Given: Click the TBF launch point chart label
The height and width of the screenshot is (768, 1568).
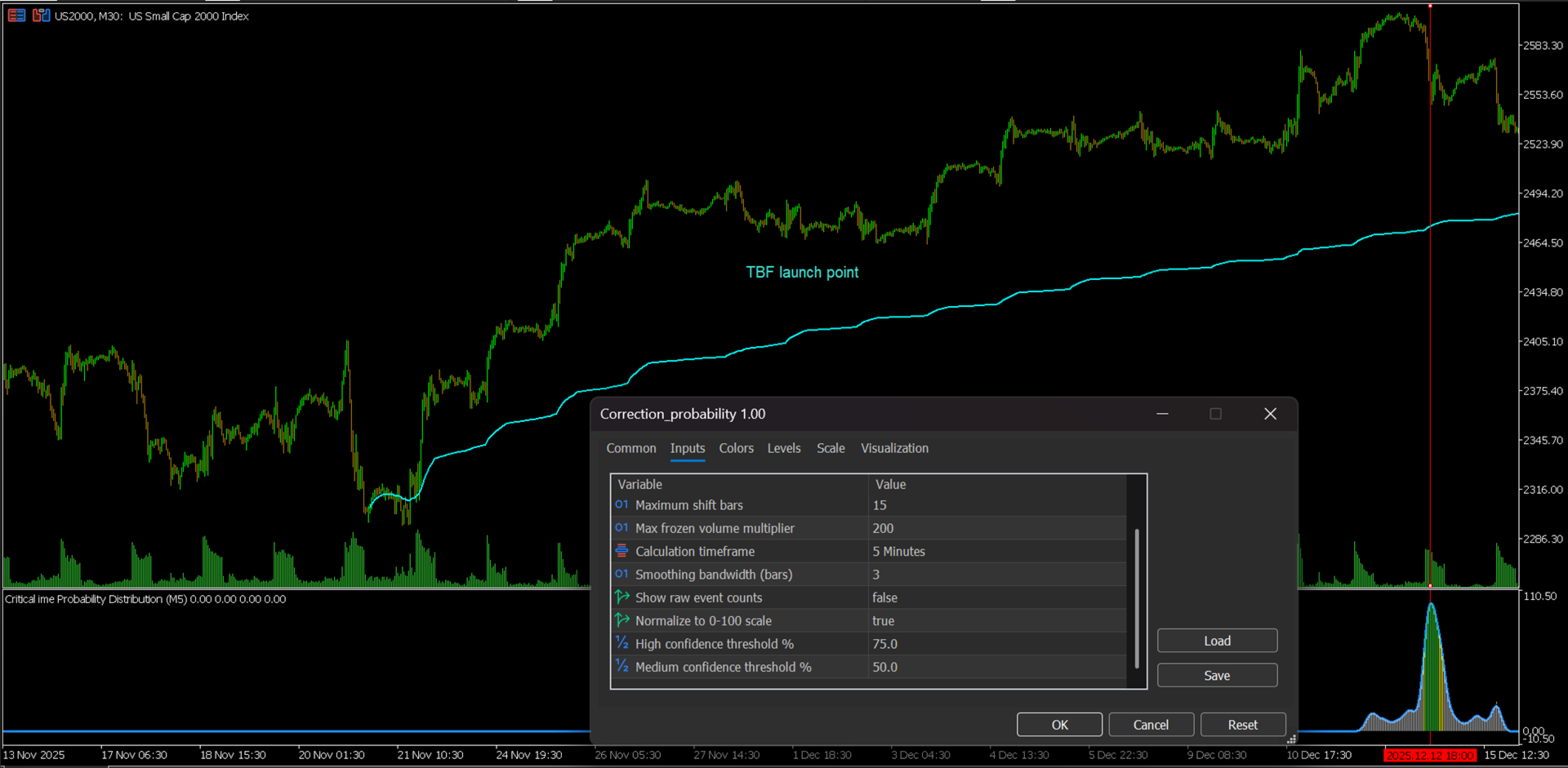Looking at the screenshot, I should 802,273.
